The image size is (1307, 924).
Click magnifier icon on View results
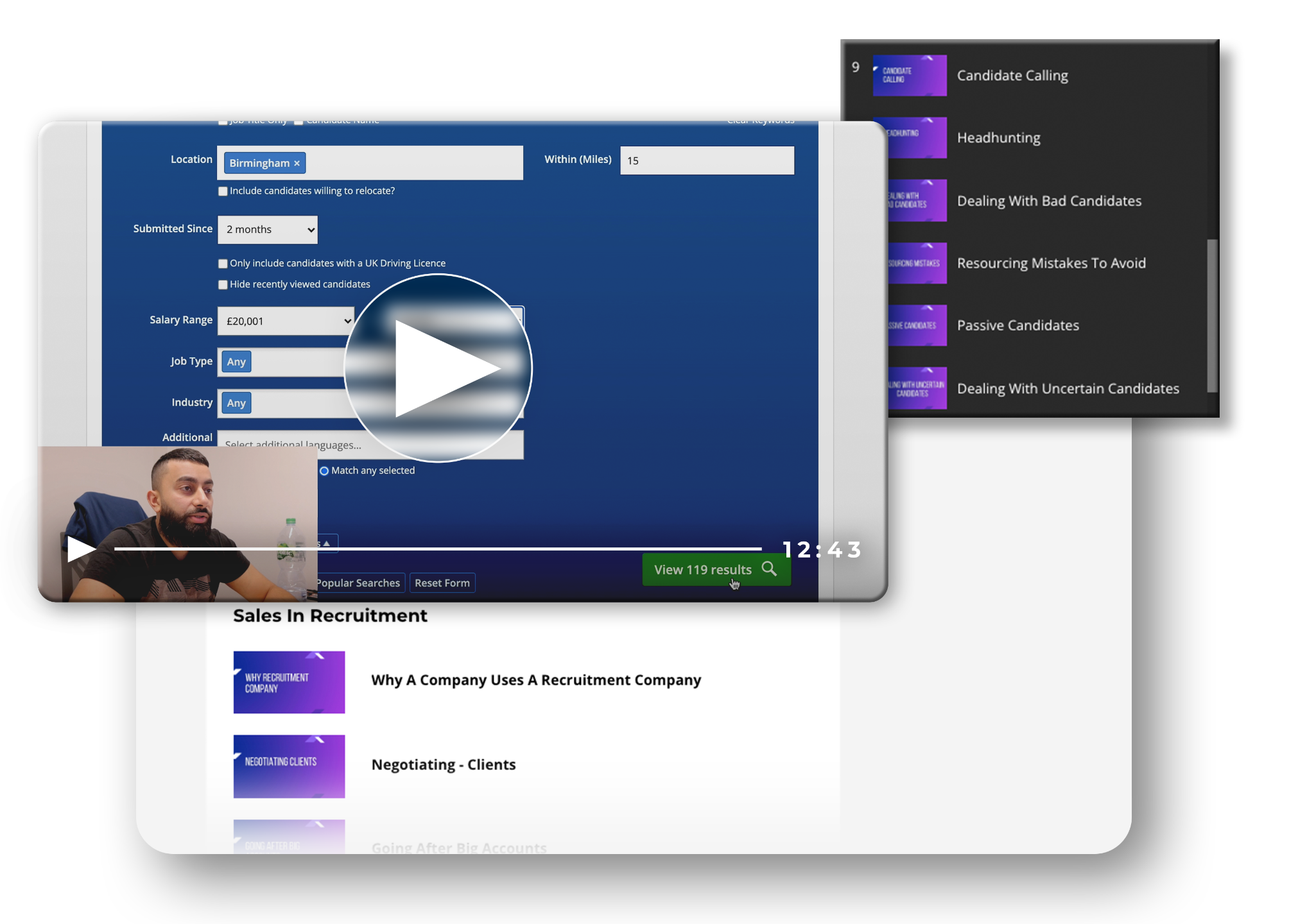769,569
